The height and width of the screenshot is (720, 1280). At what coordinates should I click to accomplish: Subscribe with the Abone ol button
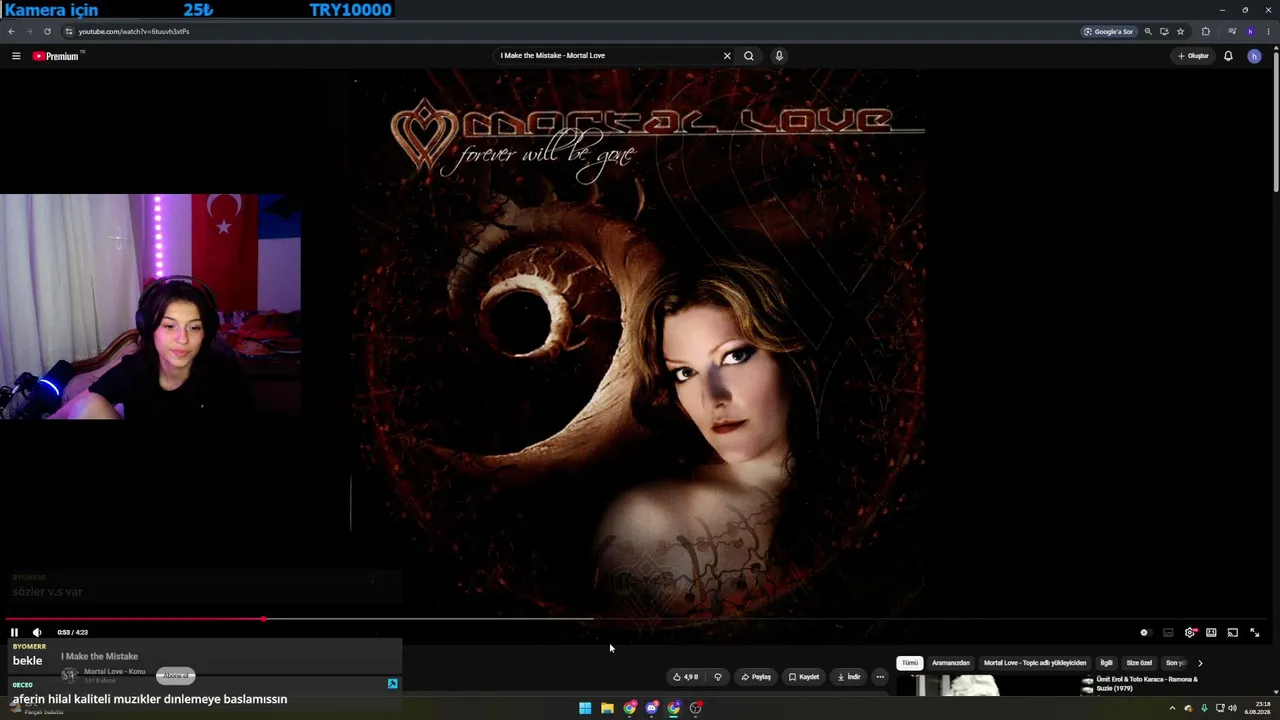[176, 676]
